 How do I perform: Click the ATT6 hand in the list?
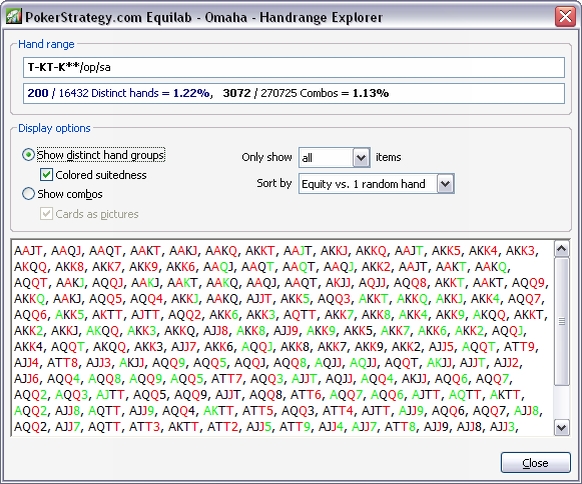pos(306,395)
